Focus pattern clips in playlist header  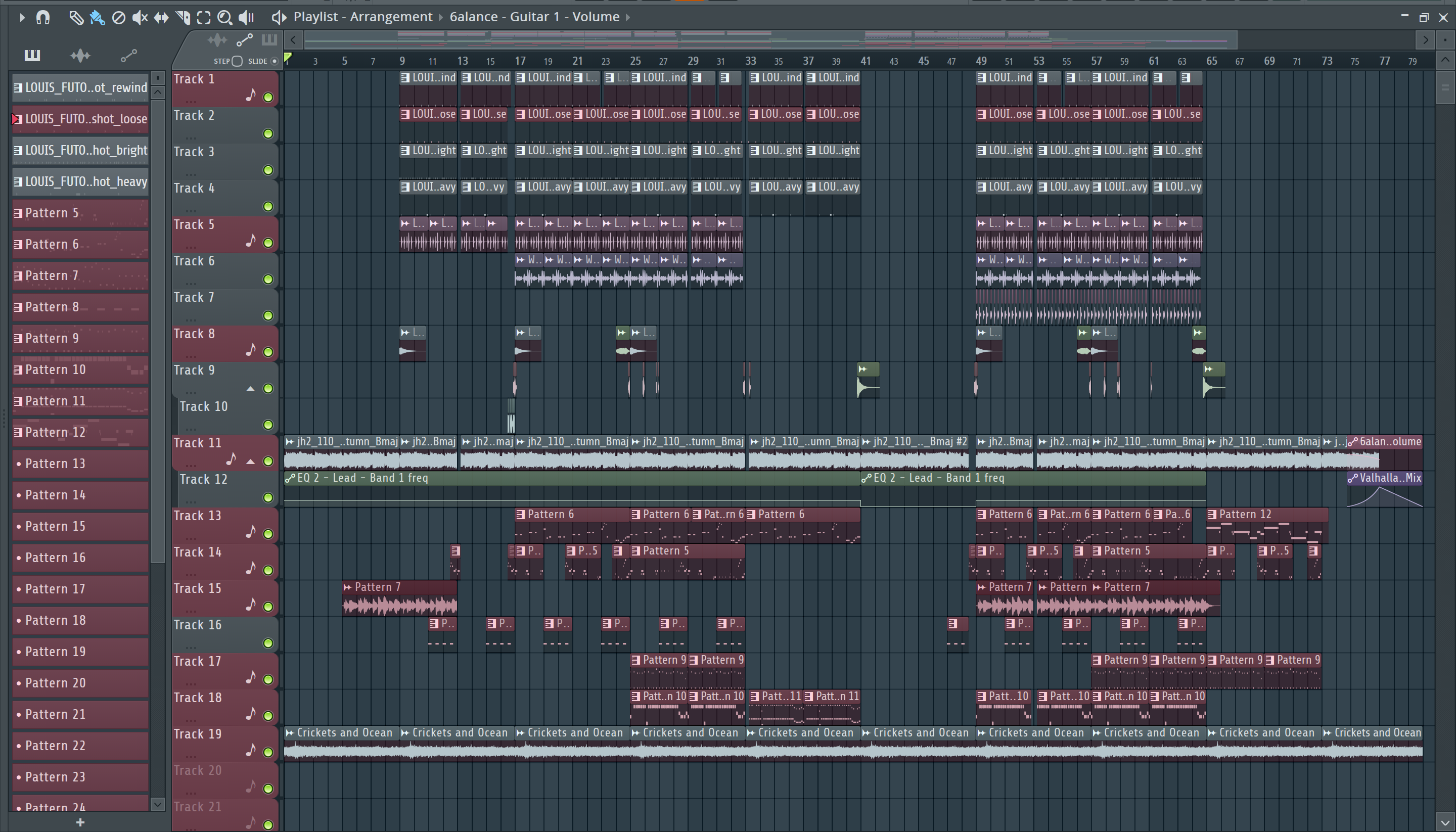(269, 40)
